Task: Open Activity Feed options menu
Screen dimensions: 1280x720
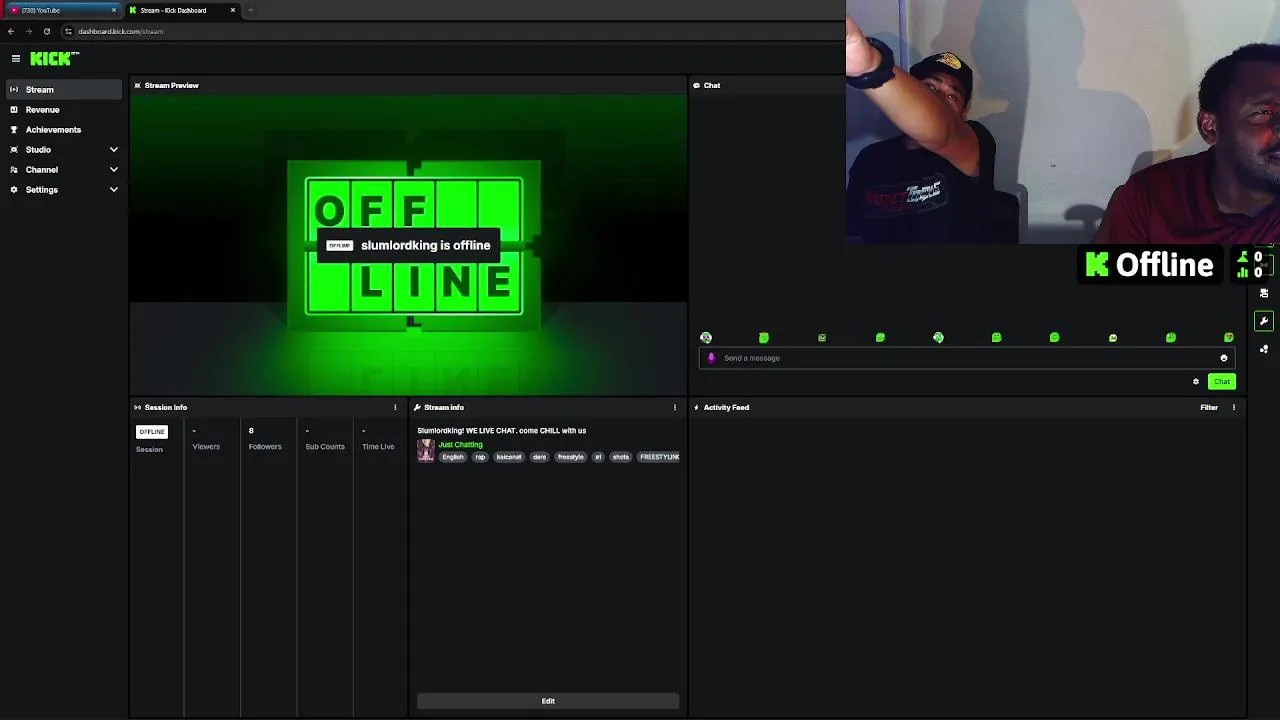Action: [x=1233, y=407]
